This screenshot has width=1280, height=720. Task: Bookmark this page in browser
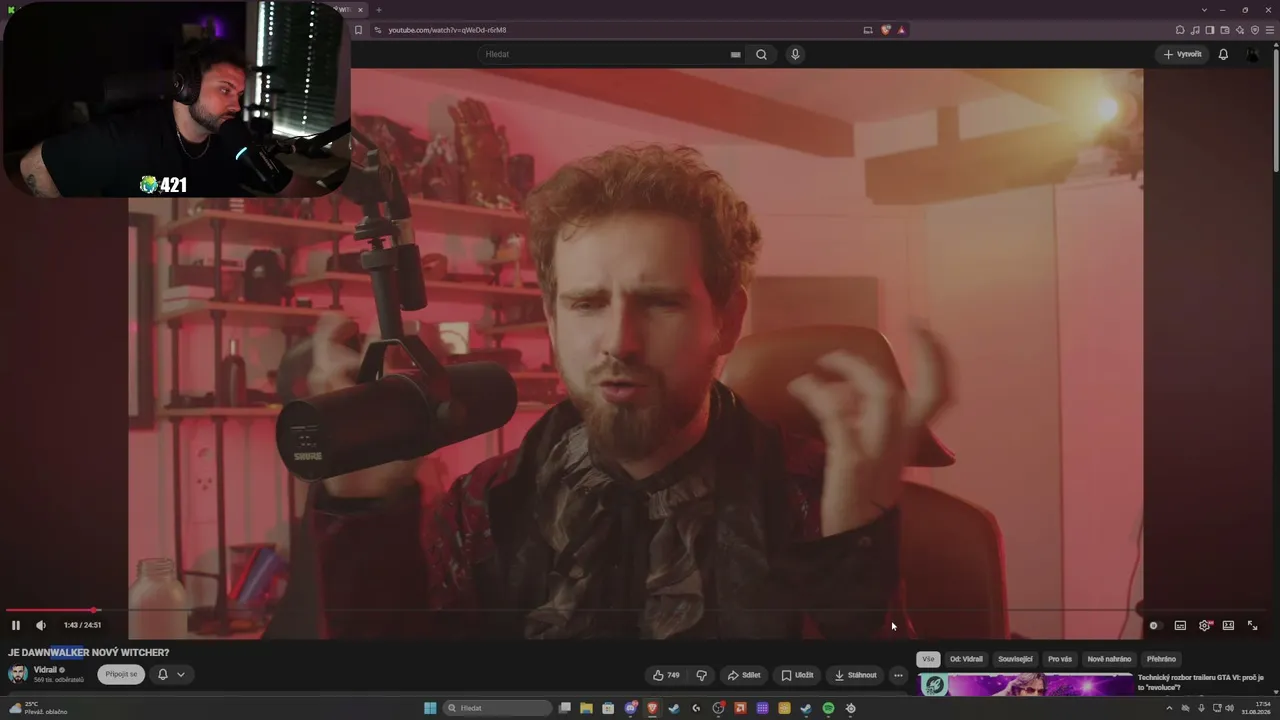358,30
